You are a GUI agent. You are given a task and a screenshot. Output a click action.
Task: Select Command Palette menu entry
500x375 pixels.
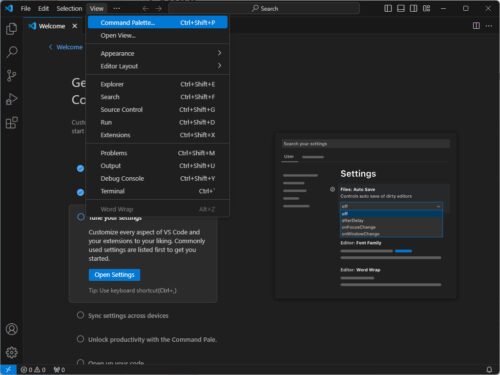click(x=158, y=23)
